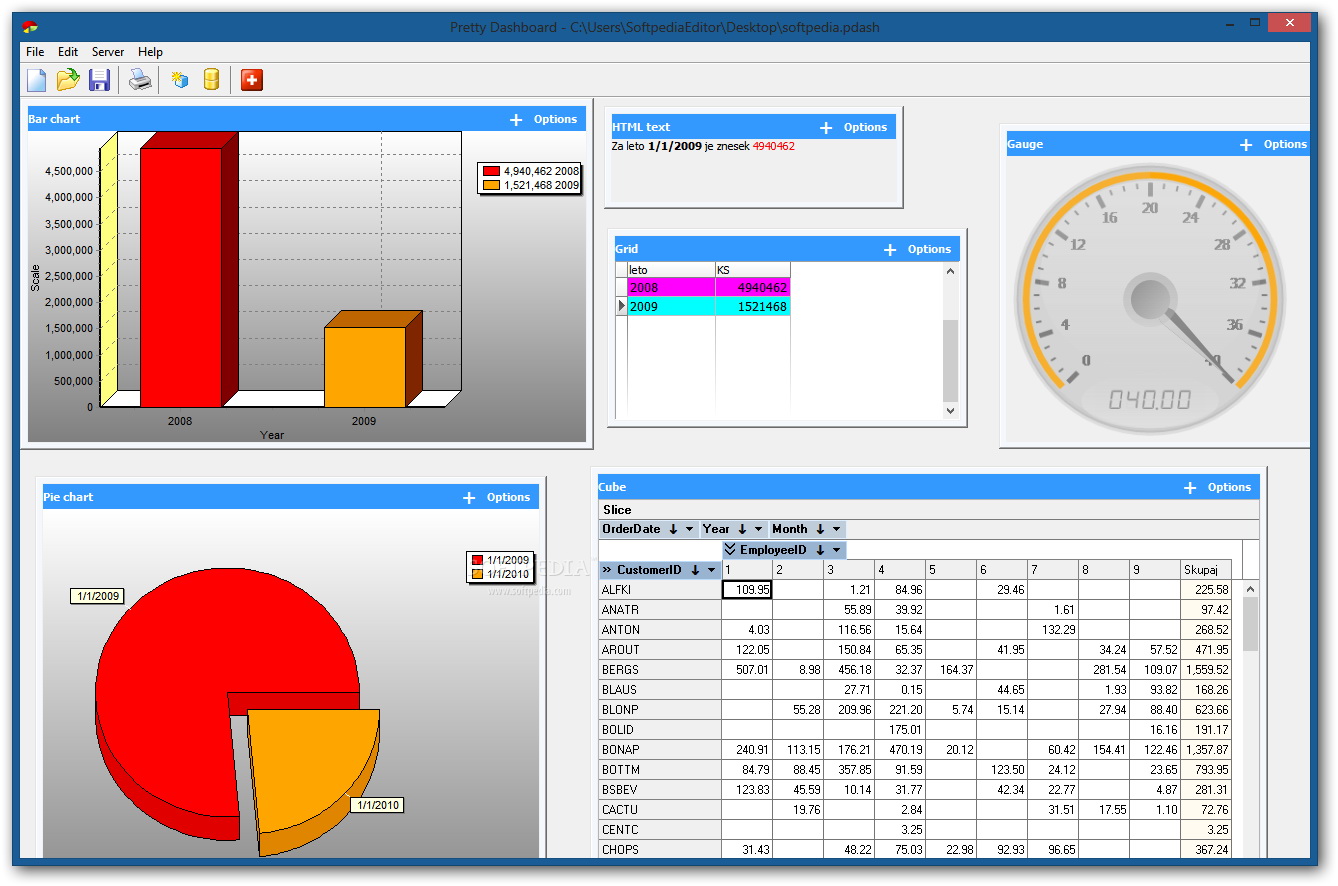
Task: Click the sort arrow on the CustomerID field
Action: click(x=695, y=570)
